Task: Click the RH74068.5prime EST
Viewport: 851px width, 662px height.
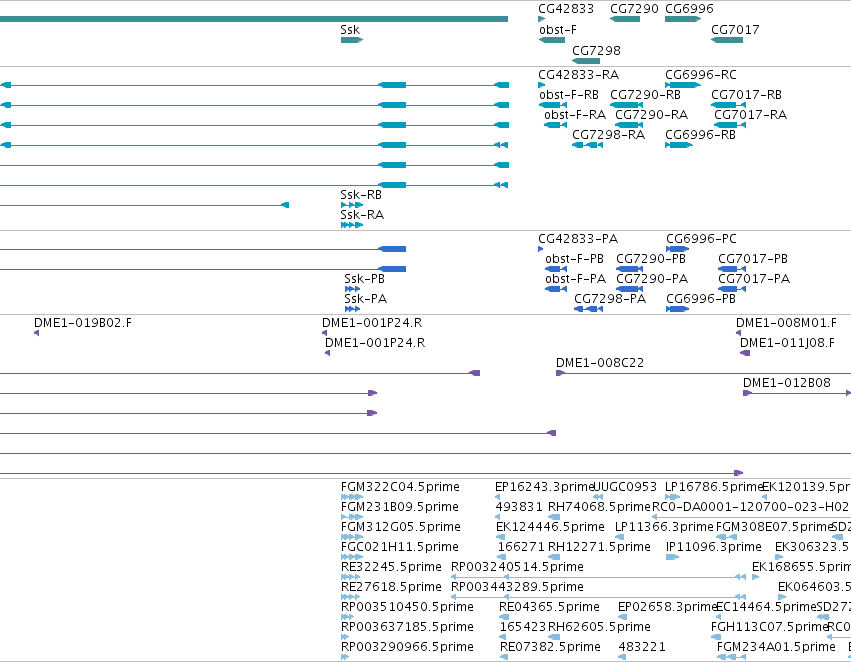Action: (x=554, y=517)
